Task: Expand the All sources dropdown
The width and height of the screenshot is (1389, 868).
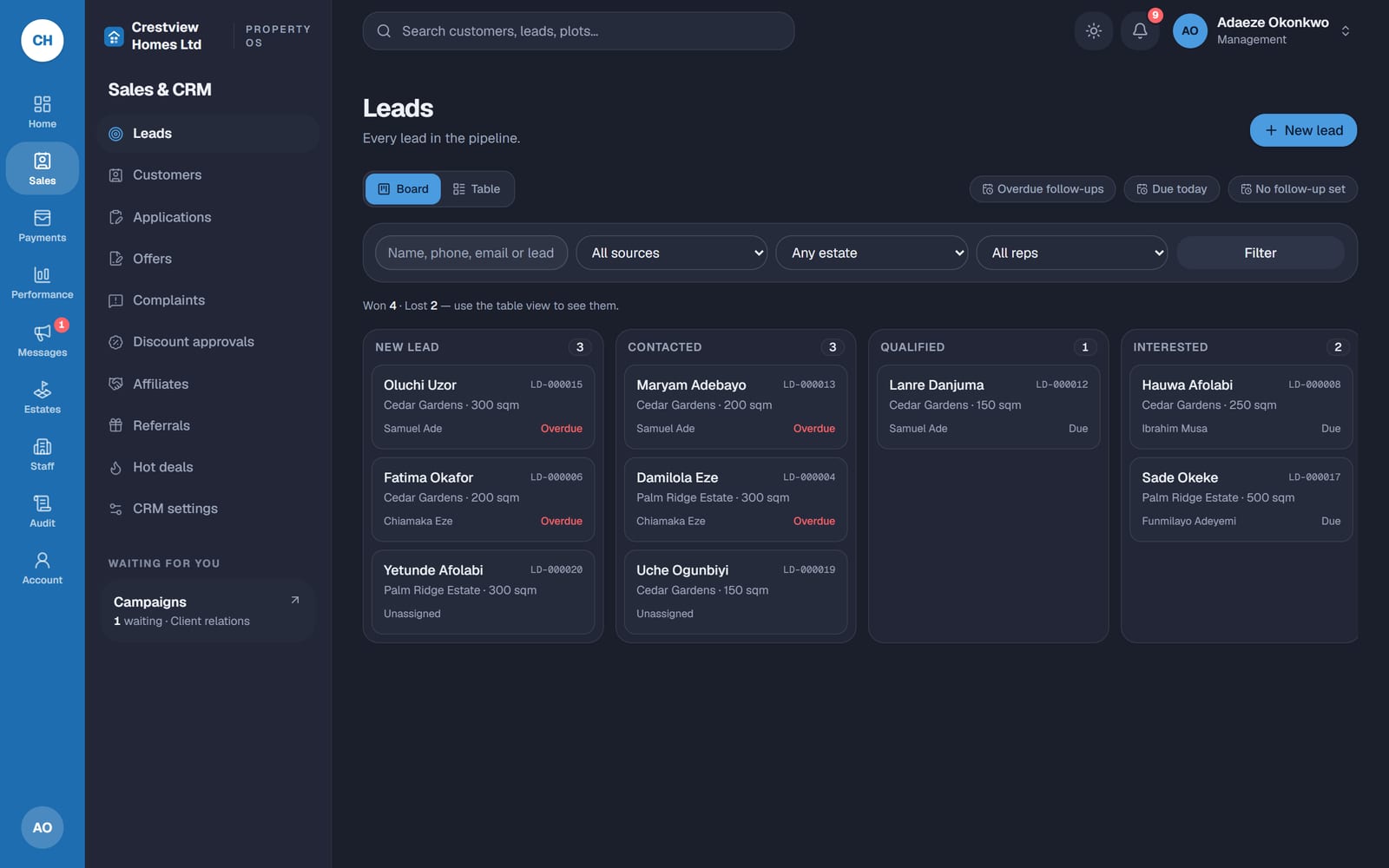Action: click(672, 253)
